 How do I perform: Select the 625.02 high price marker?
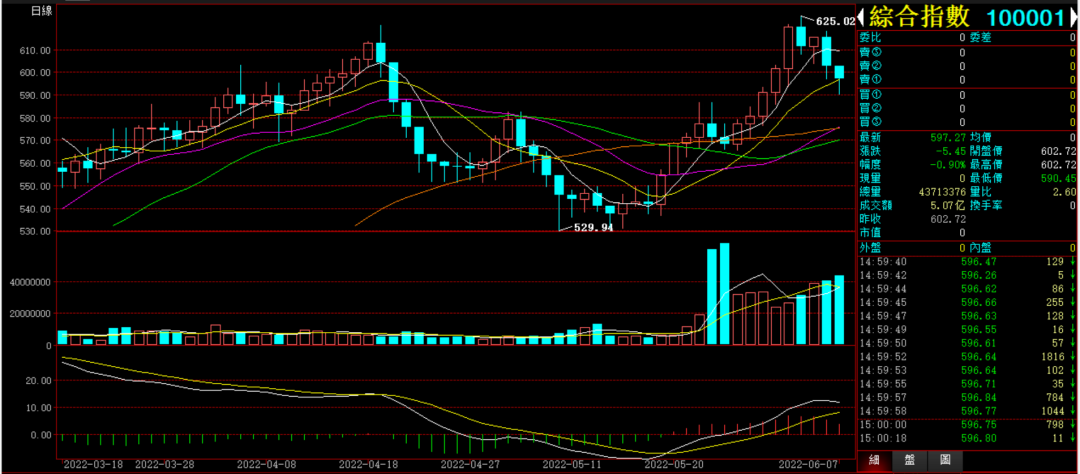[835, 21]
